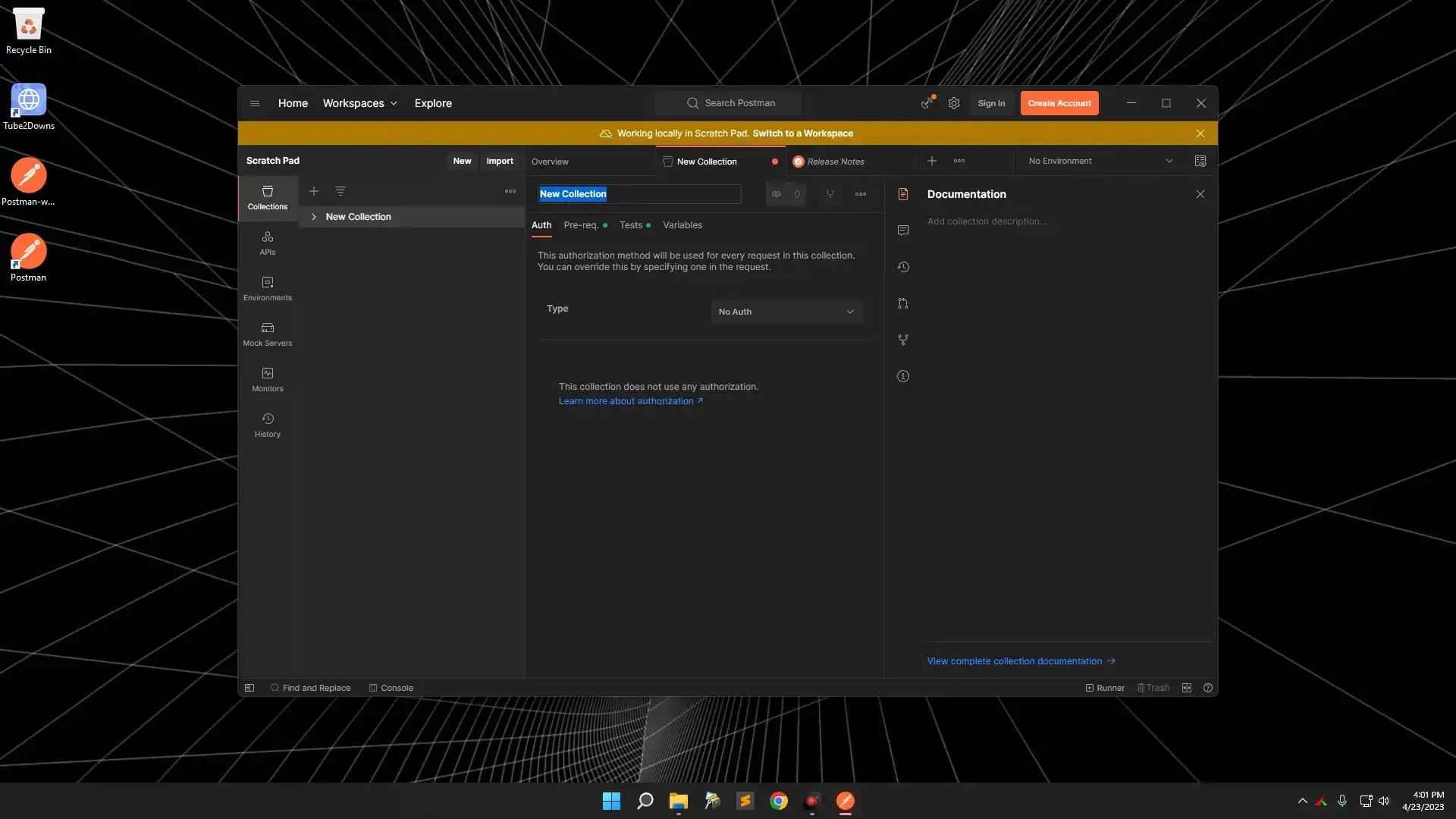Open the Monitors sidebar section

pos(267,379)
